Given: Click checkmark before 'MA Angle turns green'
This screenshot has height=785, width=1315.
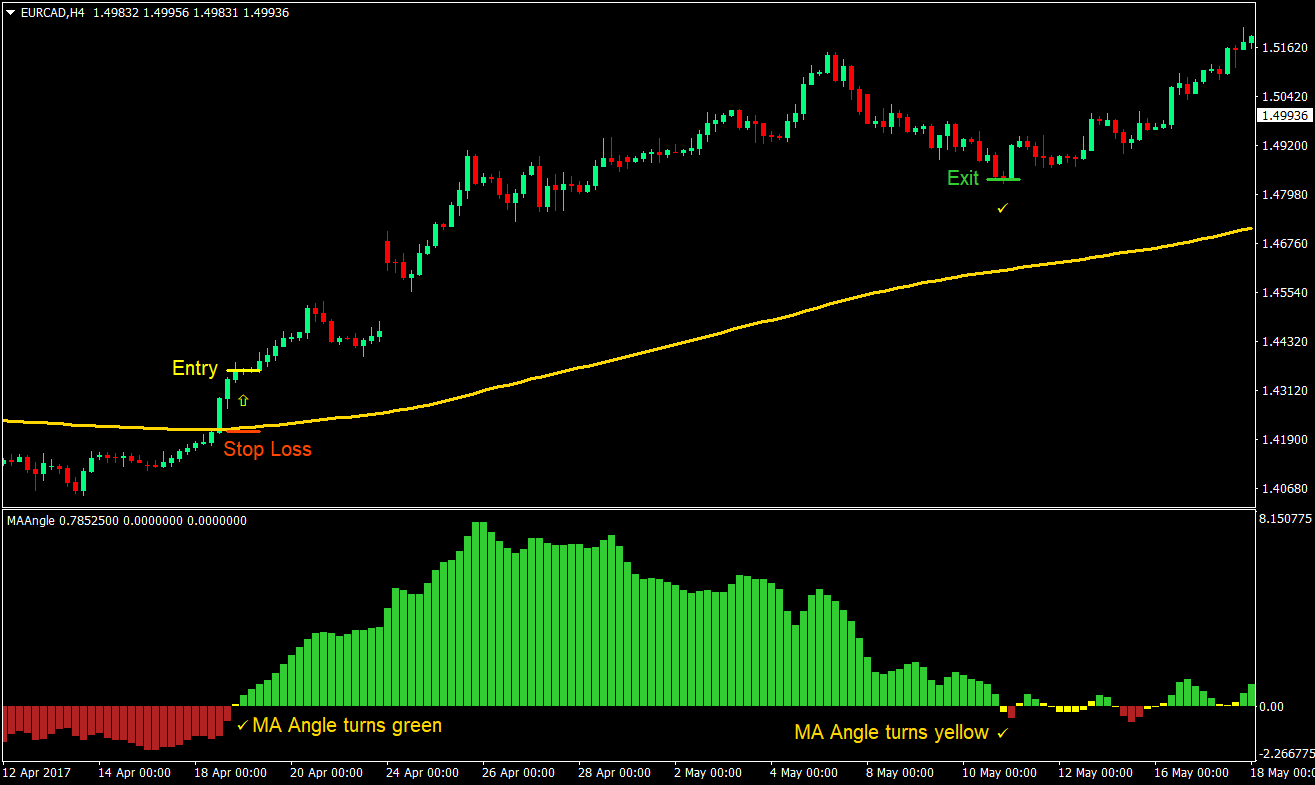Looking at the screenshot, I should (x=242, y=725).
